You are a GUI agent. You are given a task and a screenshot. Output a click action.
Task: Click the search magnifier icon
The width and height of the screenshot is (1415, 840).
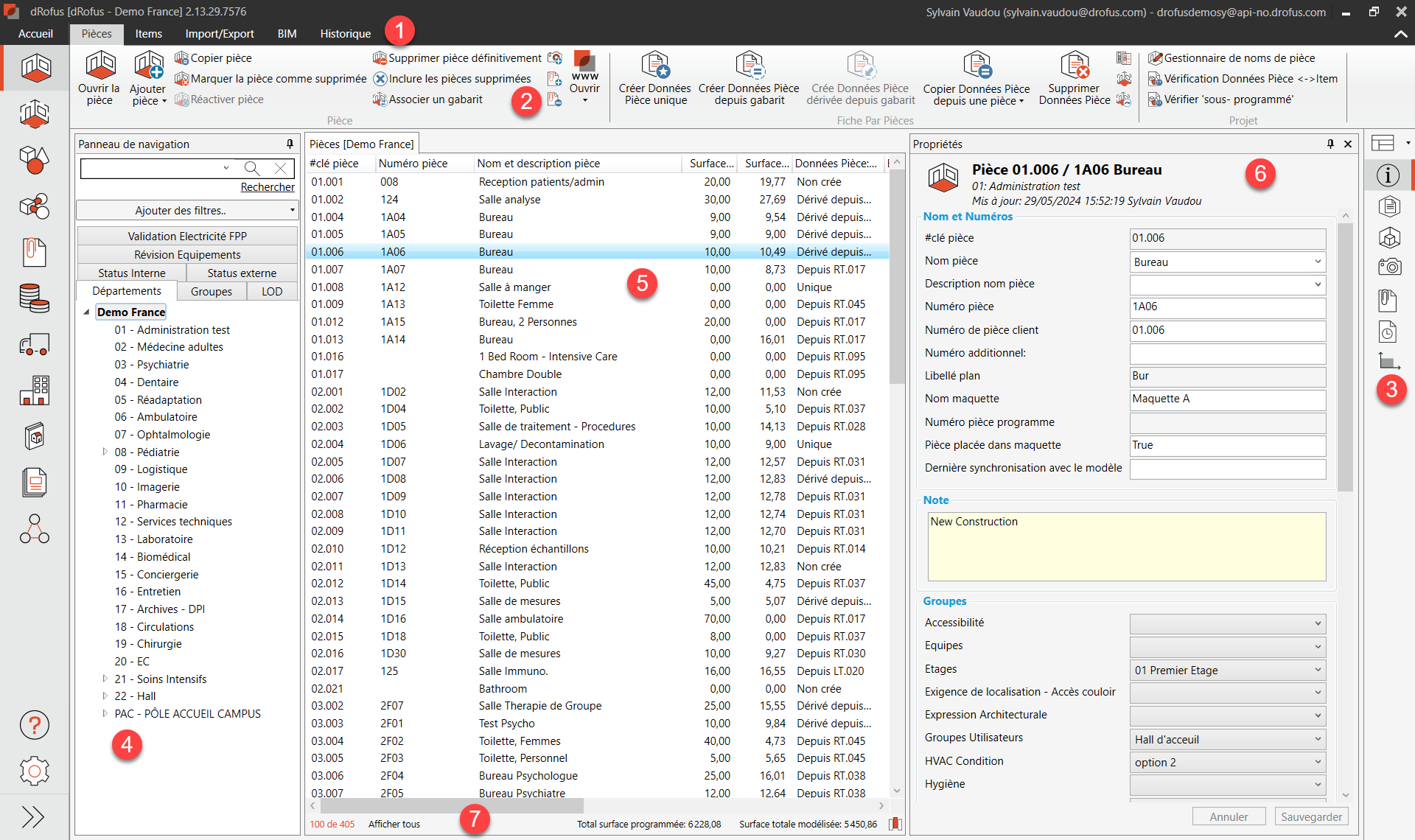252,168
